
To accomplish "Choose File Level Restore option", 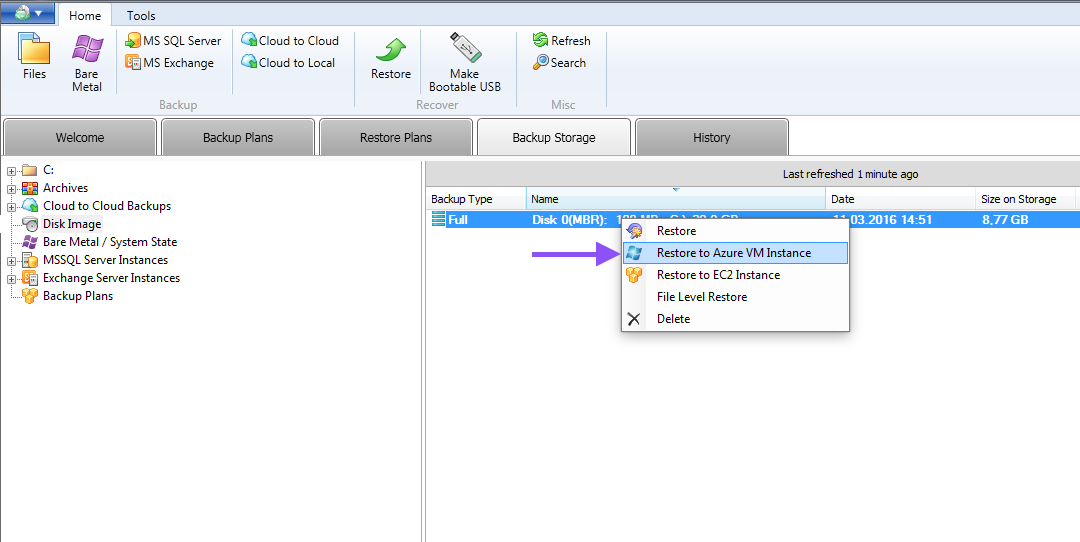I will [735, 297].
